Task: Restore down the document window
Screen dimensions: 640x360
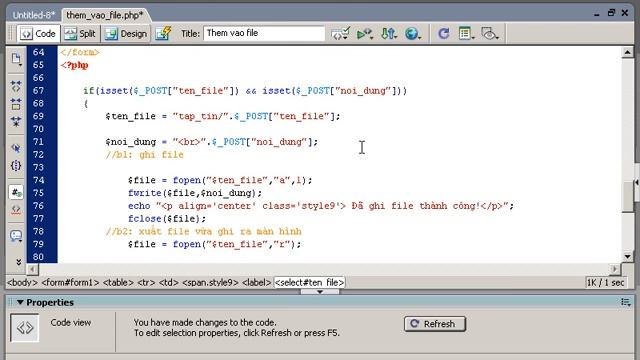Action: 611,13
